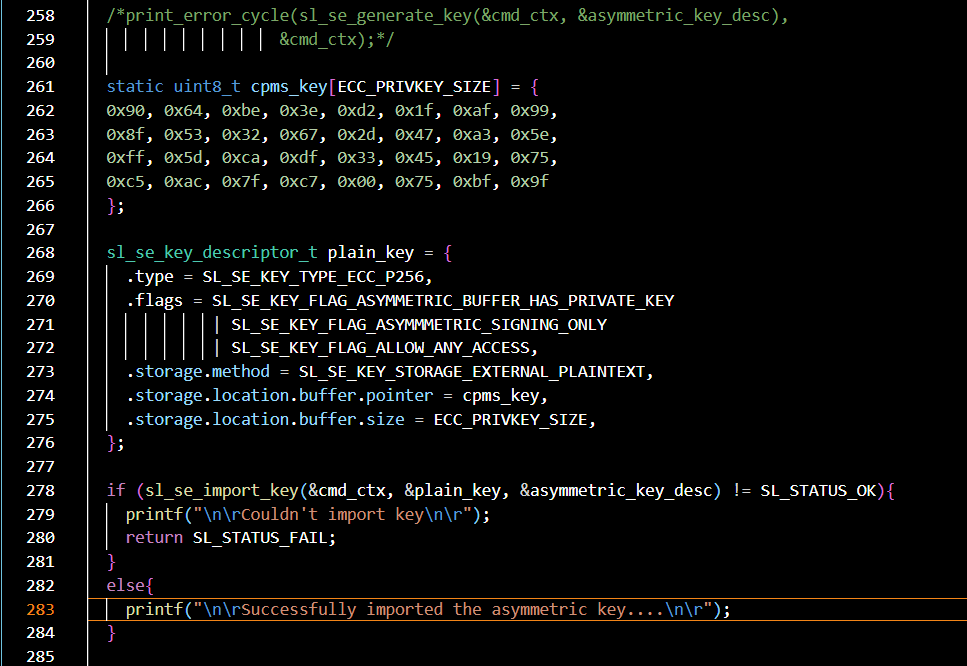Click "Couldn't import key" string
The height and width of the screenshot is (666, 967).
(333, 515)
